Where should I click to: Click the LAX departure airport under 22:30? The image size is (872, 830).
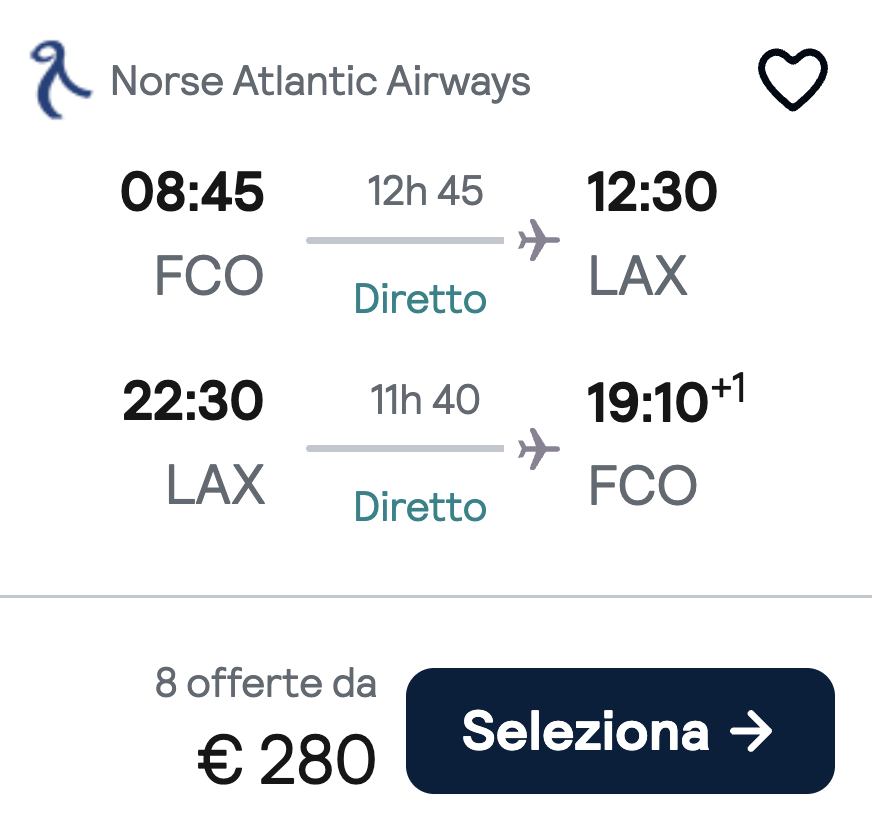click(215, 485)
